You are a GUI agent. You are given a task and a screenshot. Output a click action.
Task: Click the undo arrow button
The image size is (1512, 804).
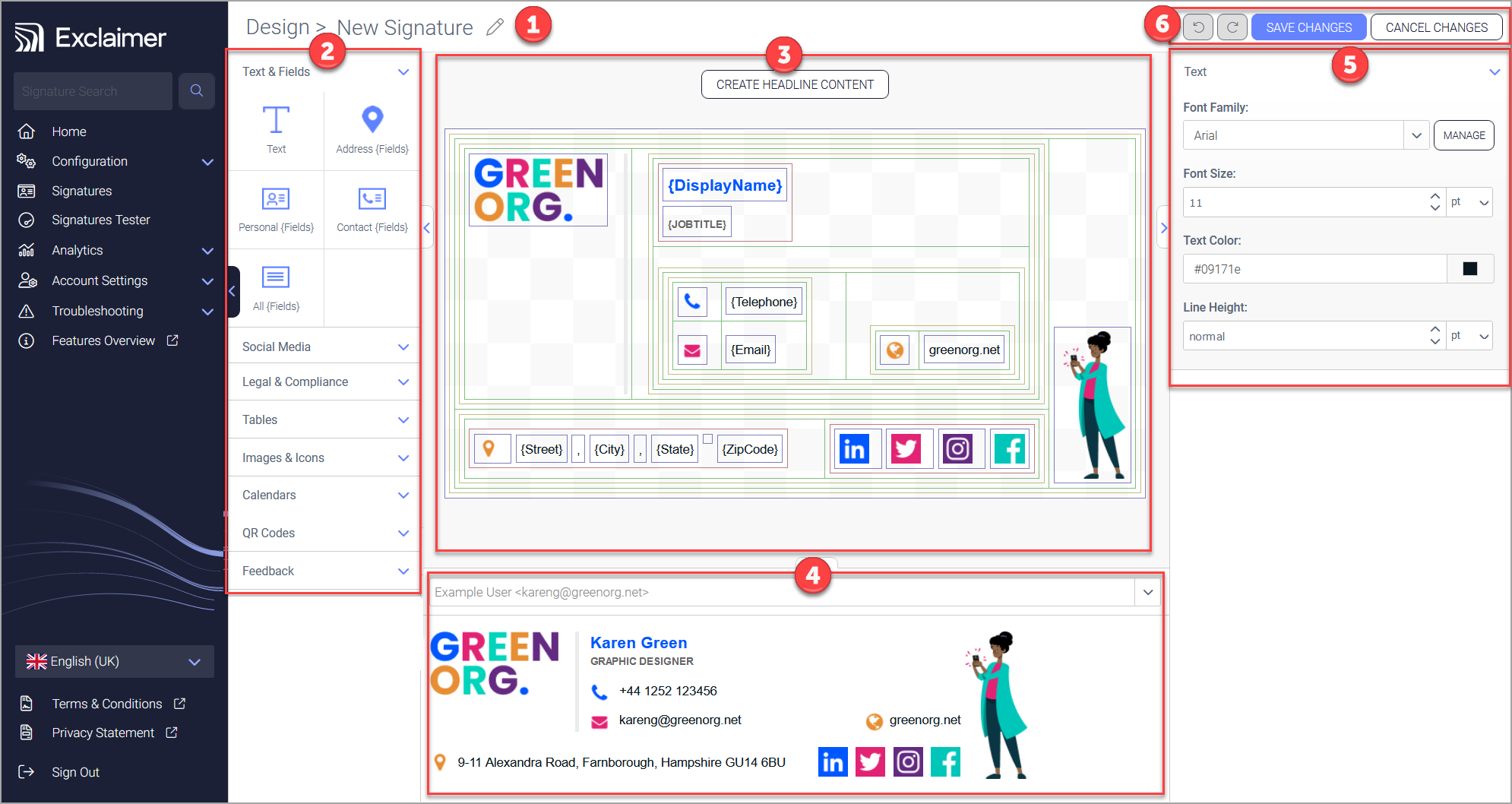[1198, 27]
